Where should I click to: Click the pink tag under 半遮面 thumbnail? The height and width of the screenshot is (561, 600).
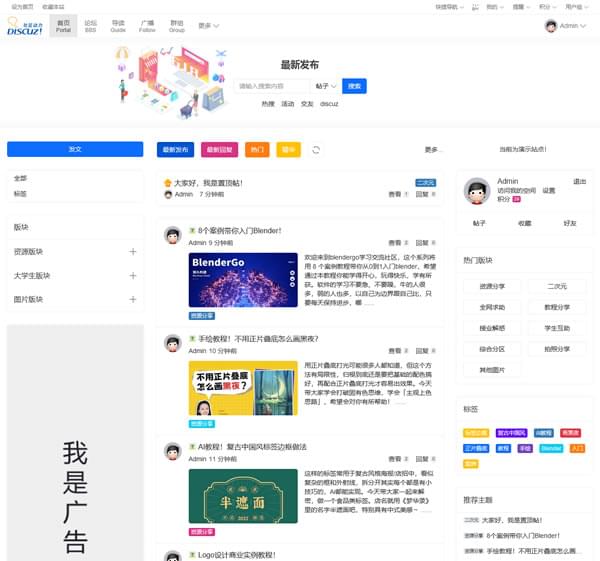[x=202, y=532]
